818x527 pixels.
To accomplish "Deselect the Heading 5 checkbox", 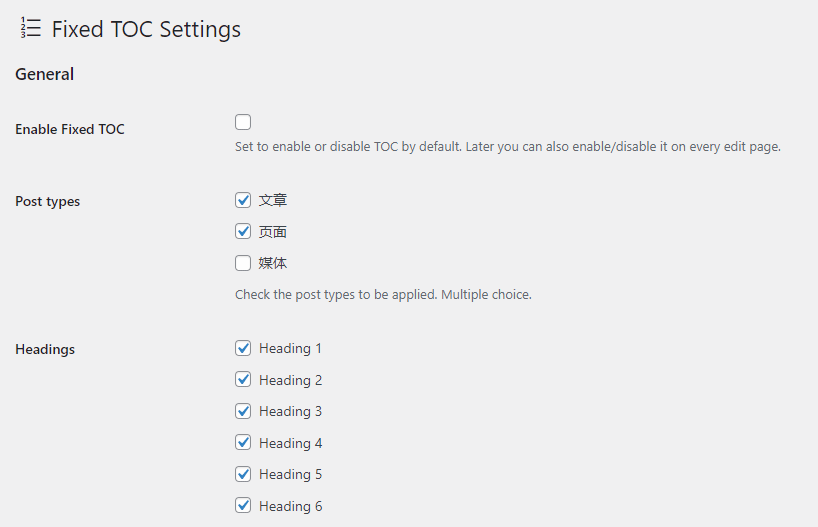I will coord(243,474).
